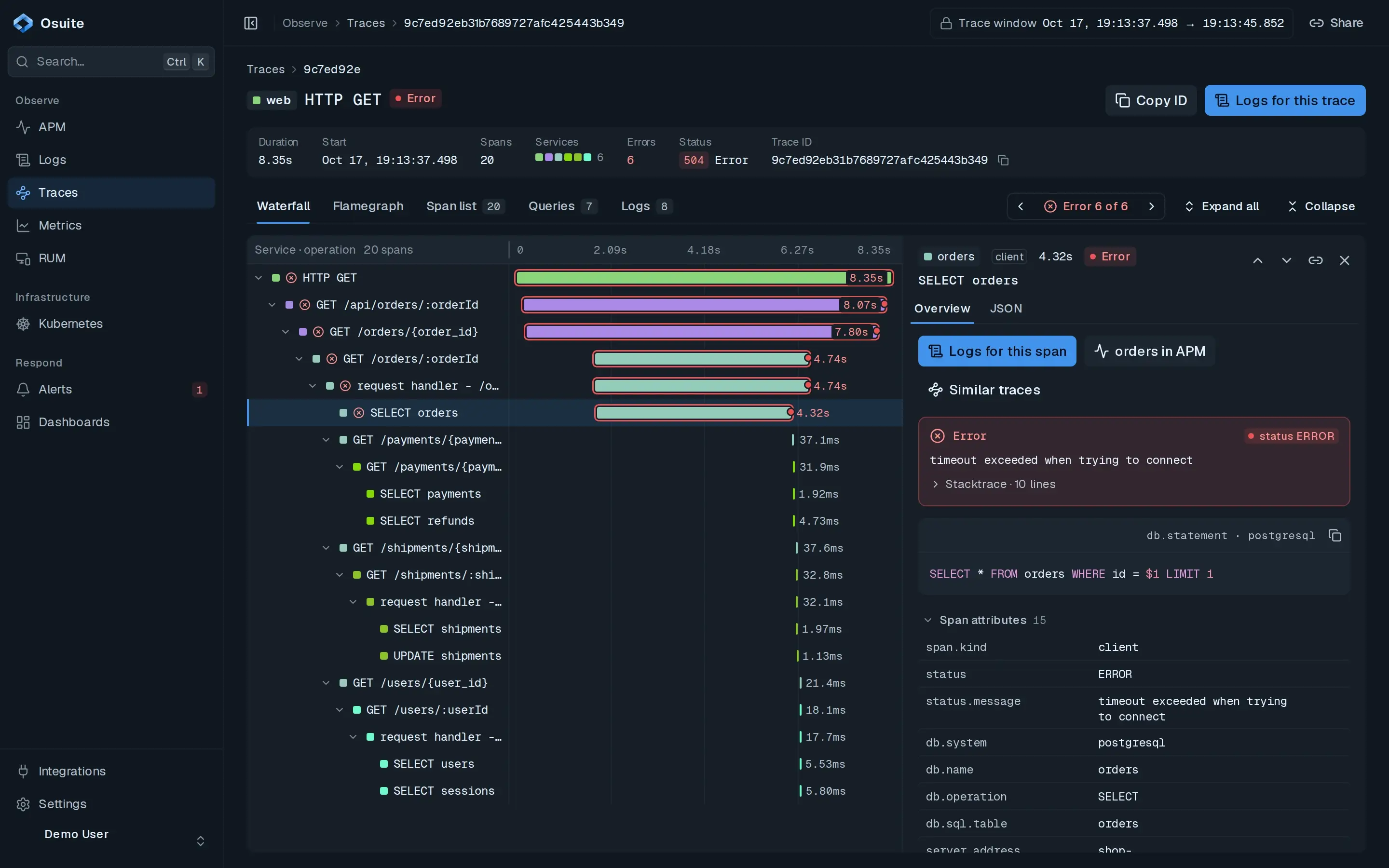Open Settings in sidebar
This screenshot has width=1389, height=868.
[x=111, y=804]
